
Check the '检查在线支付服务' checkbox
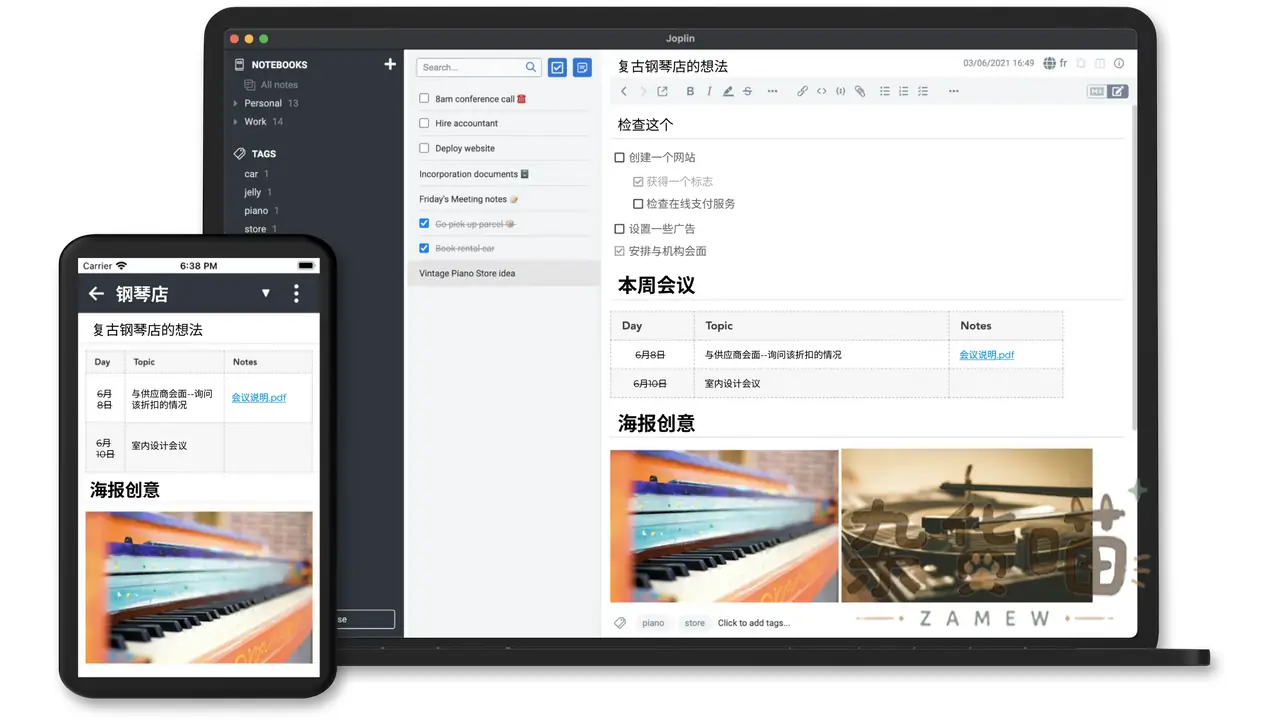point(638,204)
